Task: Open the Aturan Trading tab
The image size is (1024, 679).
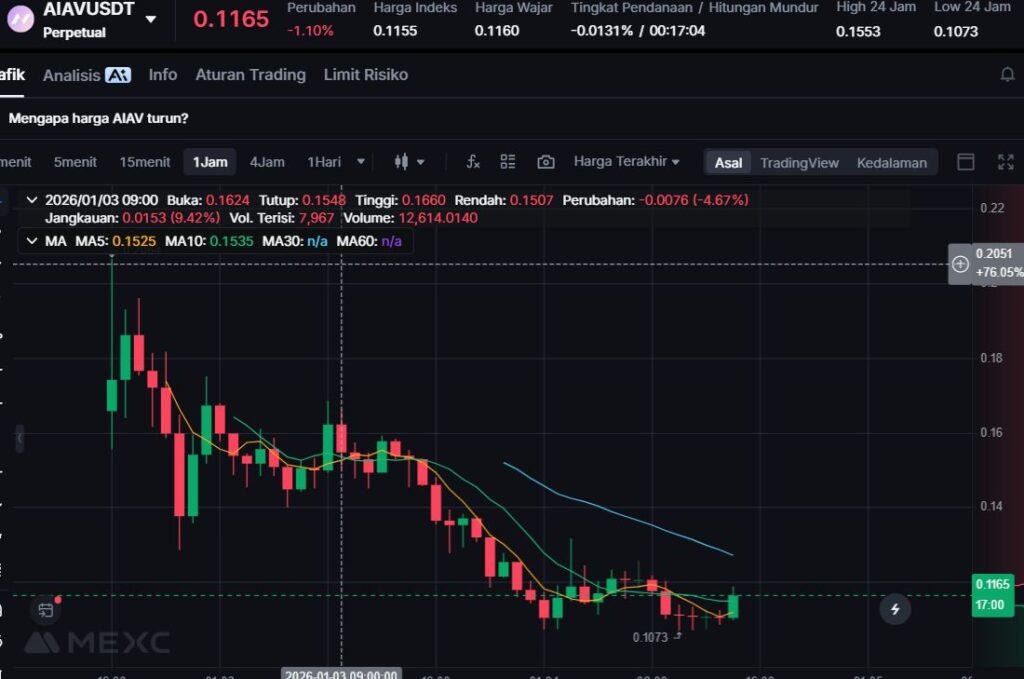Action: tap(250, 75)
